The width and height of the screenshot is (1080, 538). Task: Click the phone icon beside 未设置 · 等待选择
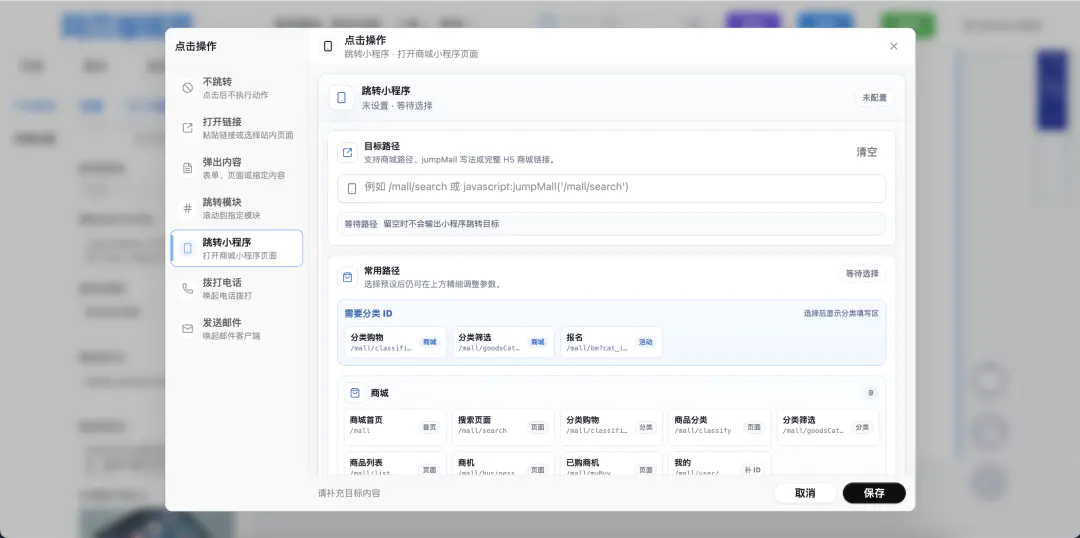(x=342, y=98)
